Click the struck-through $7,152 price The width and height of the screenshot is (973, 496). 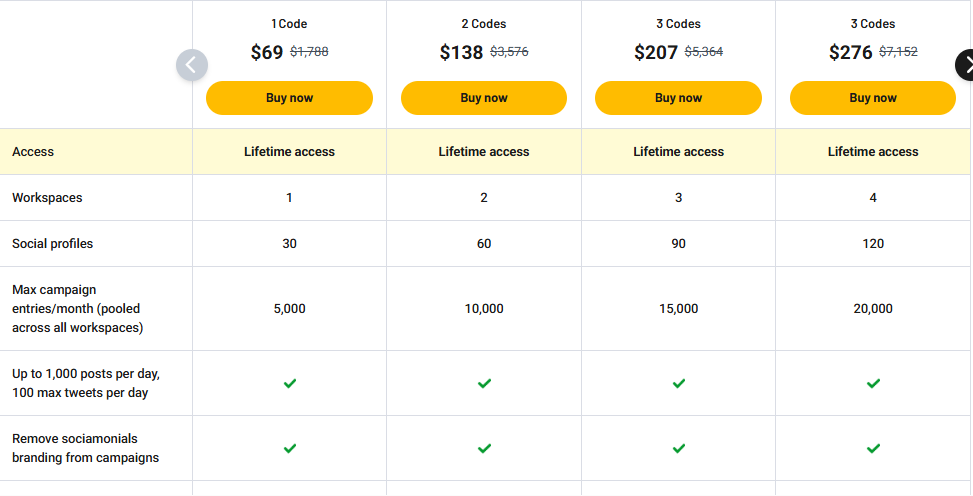[898, 52]
